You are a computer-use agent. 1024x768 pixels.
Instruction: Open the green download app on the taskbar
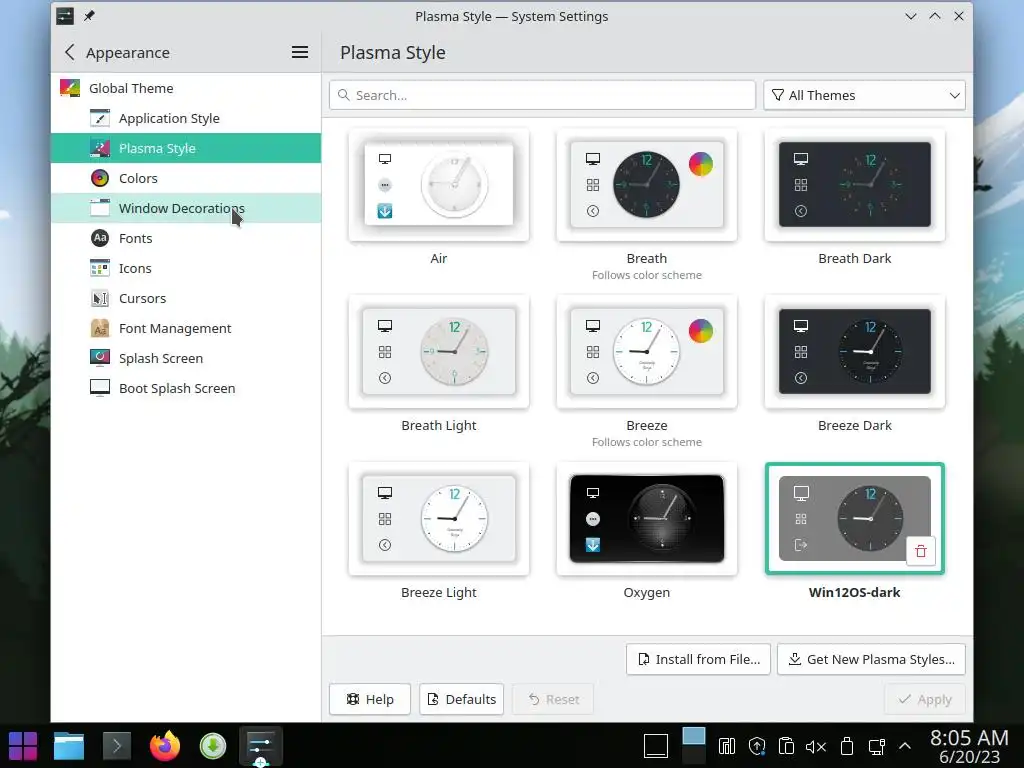click(213, 746)
